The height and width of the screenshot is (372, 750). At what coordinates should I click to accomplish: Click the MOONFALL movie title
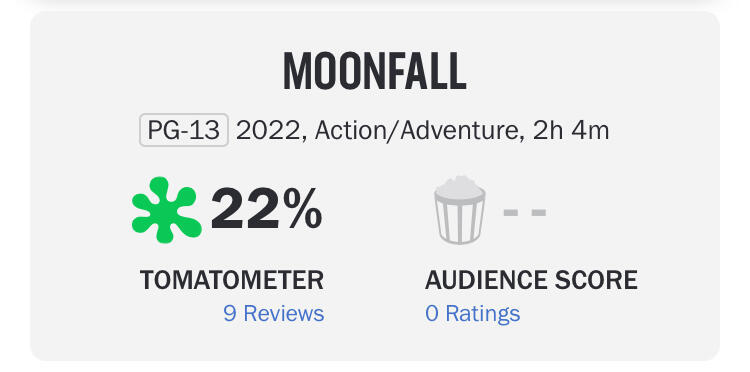[x=375, y=71]
